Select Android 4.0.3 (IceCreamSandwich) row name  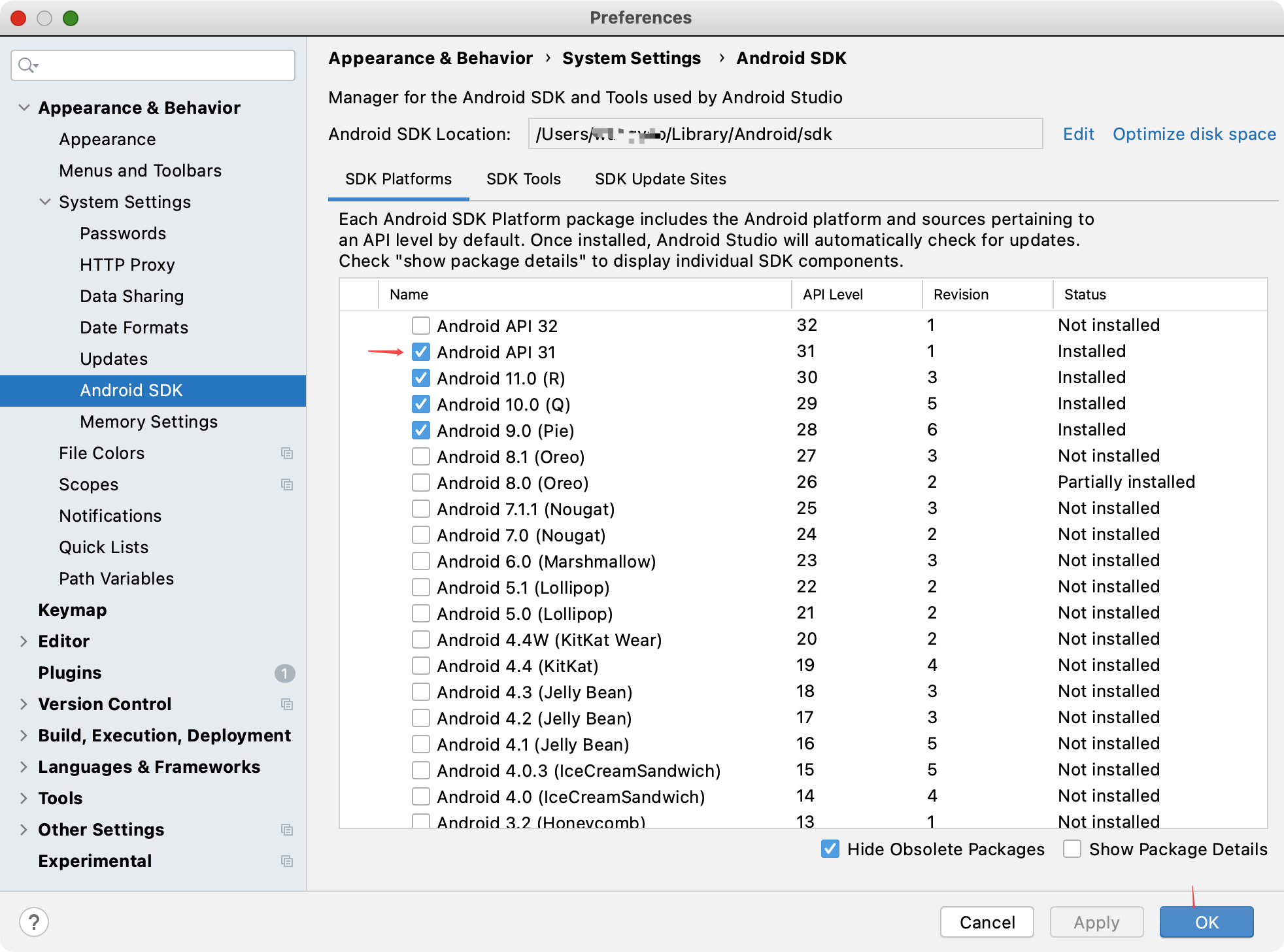[x=579, y=770]
